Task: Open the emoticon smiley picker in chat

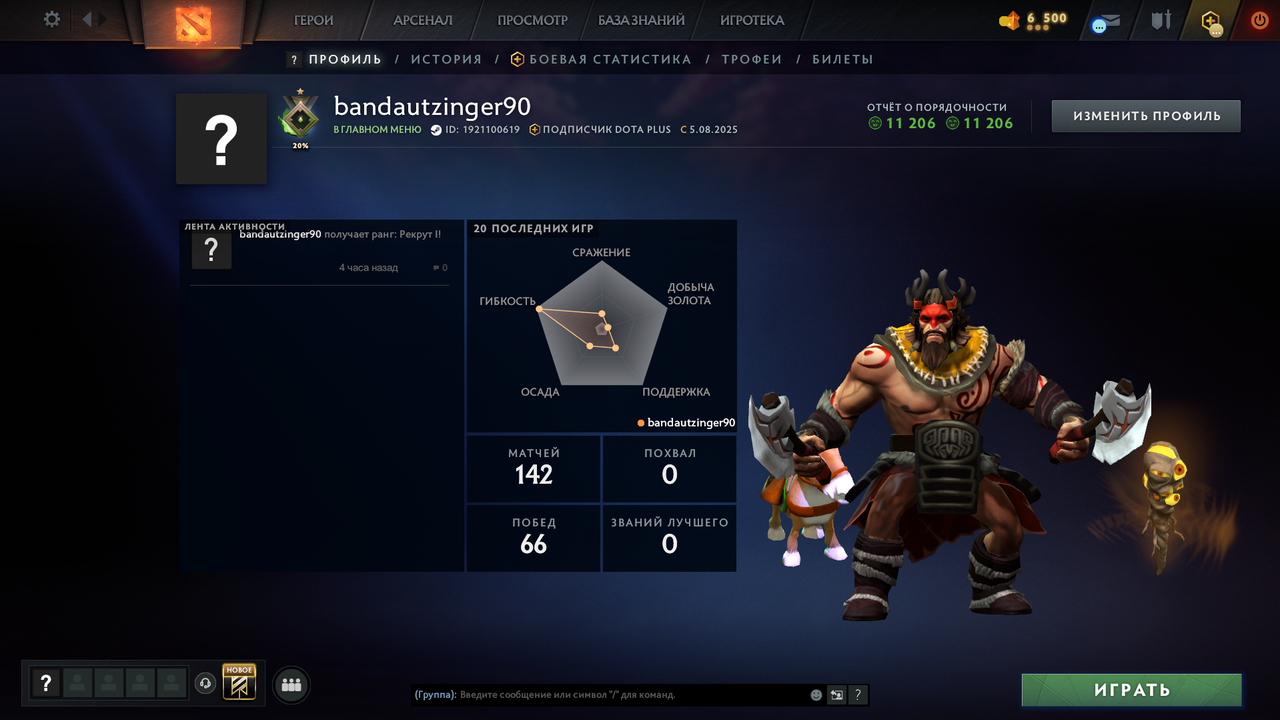Action: coord(816,695)
